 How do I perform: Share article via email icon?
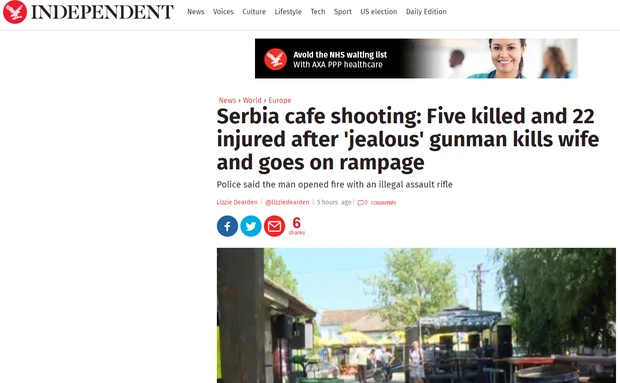coord(274,226)
